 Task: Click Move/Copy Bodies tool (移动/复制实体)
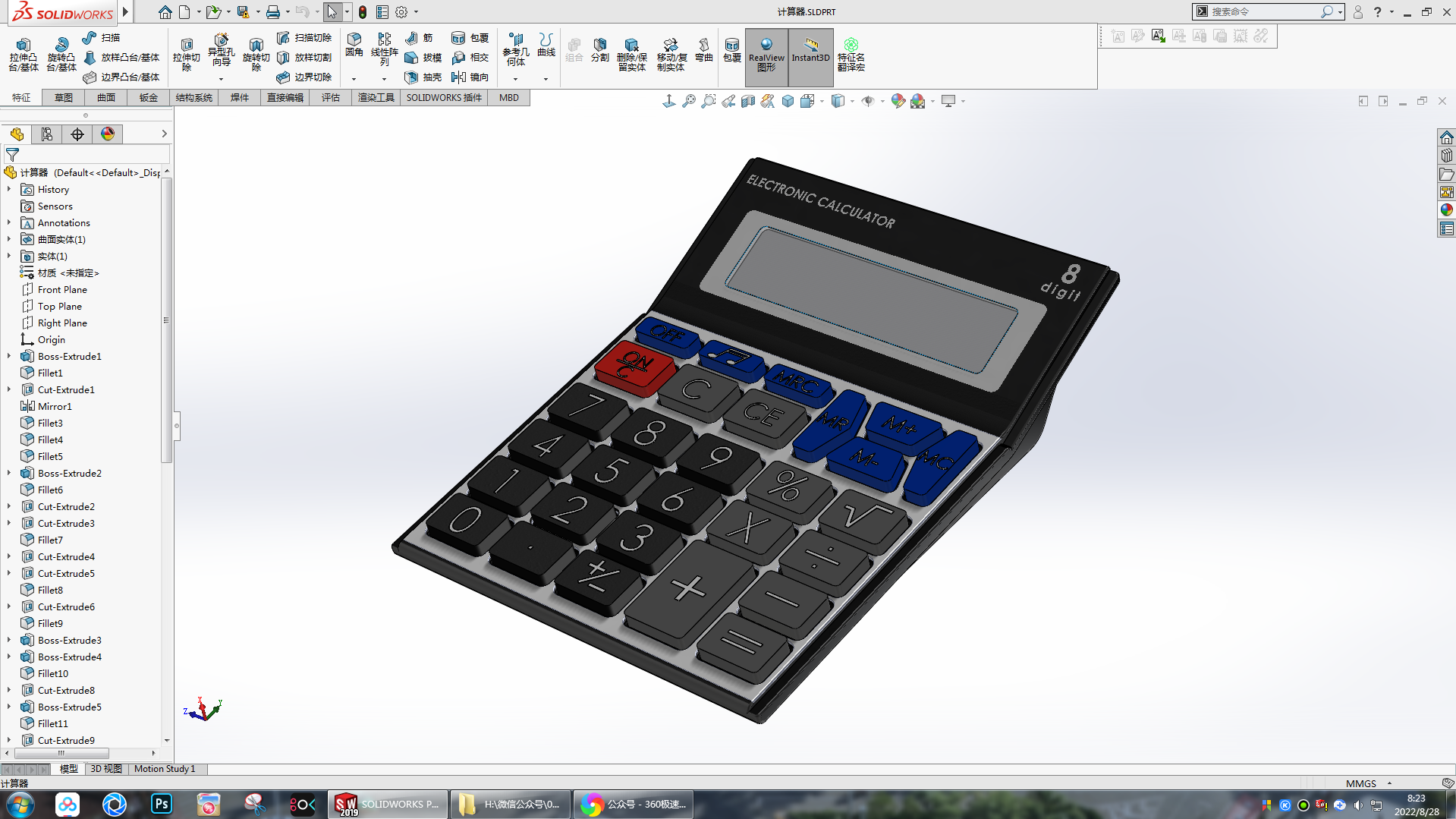[x=671, y=55]
